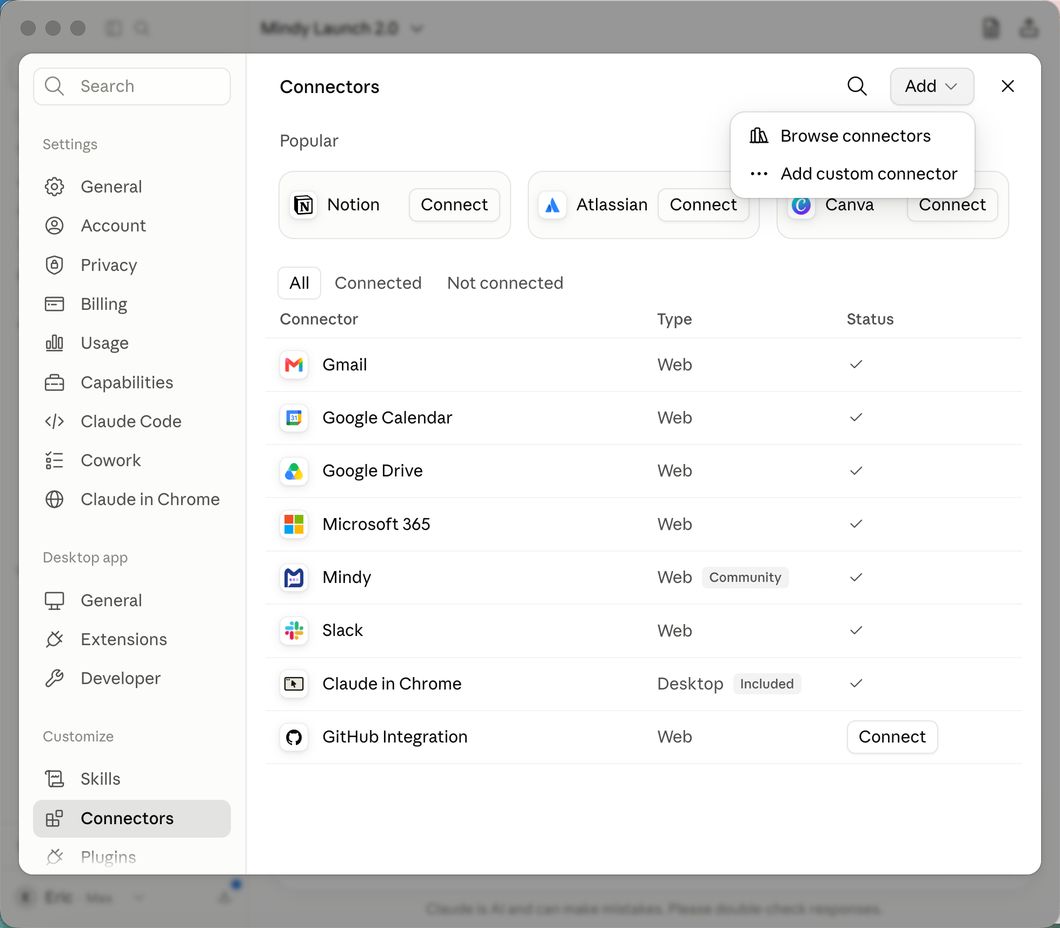Click the share icon in the background window

point(1028,28)
